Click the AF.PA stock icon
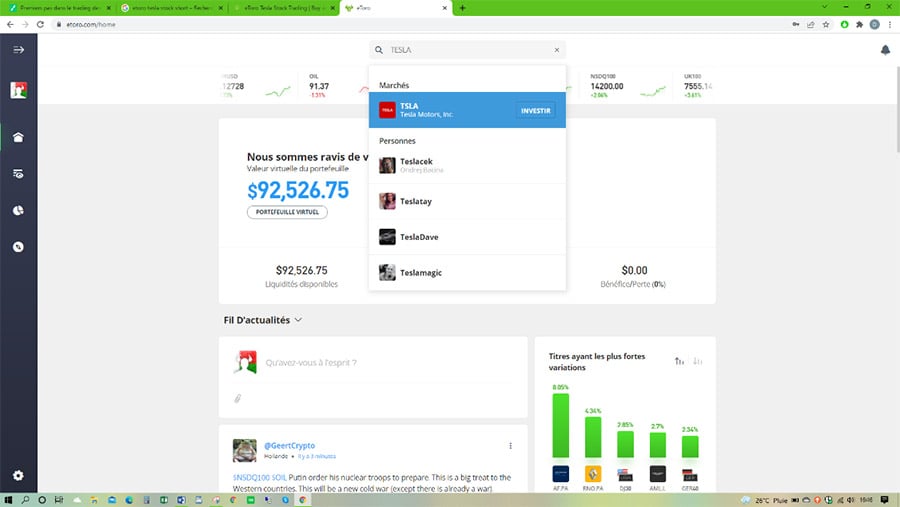900x507 pixels. (561, 474)
